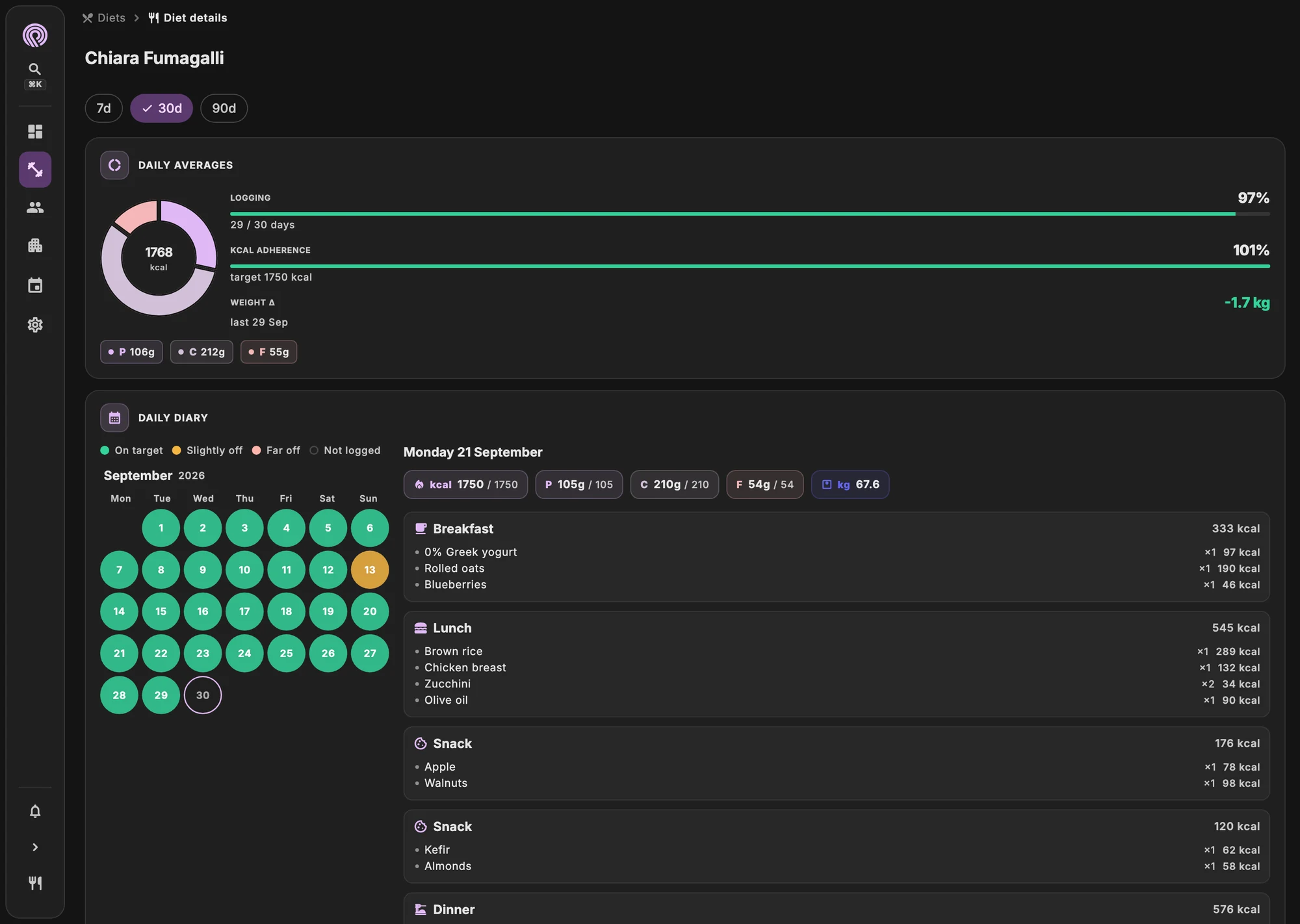Select the highlighted dumbbell sidebar icon
1300x924 pixels.
pos(35,170)
